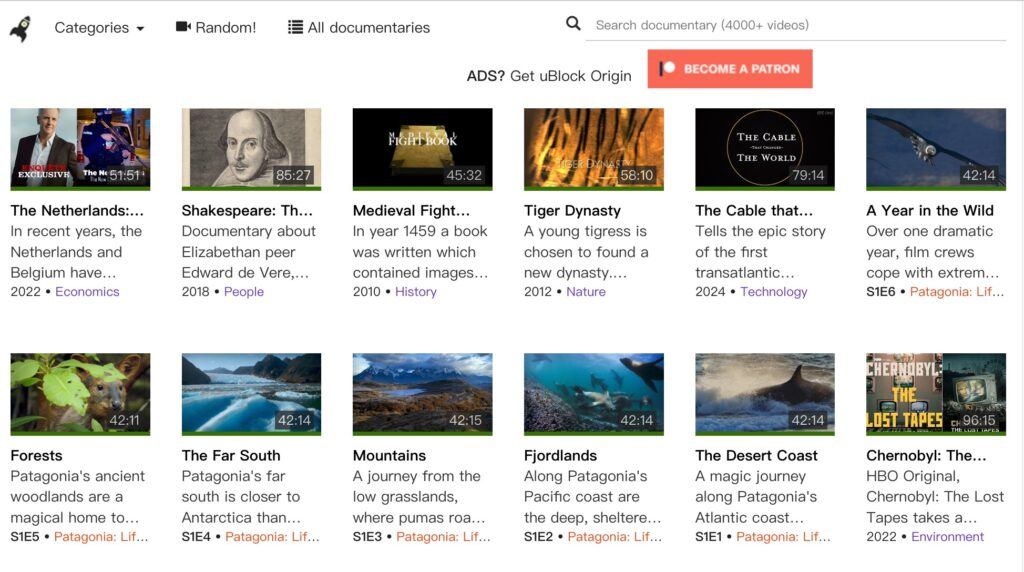
Task: Open the Fjordlands title link
Action: (x=560, y=455)
